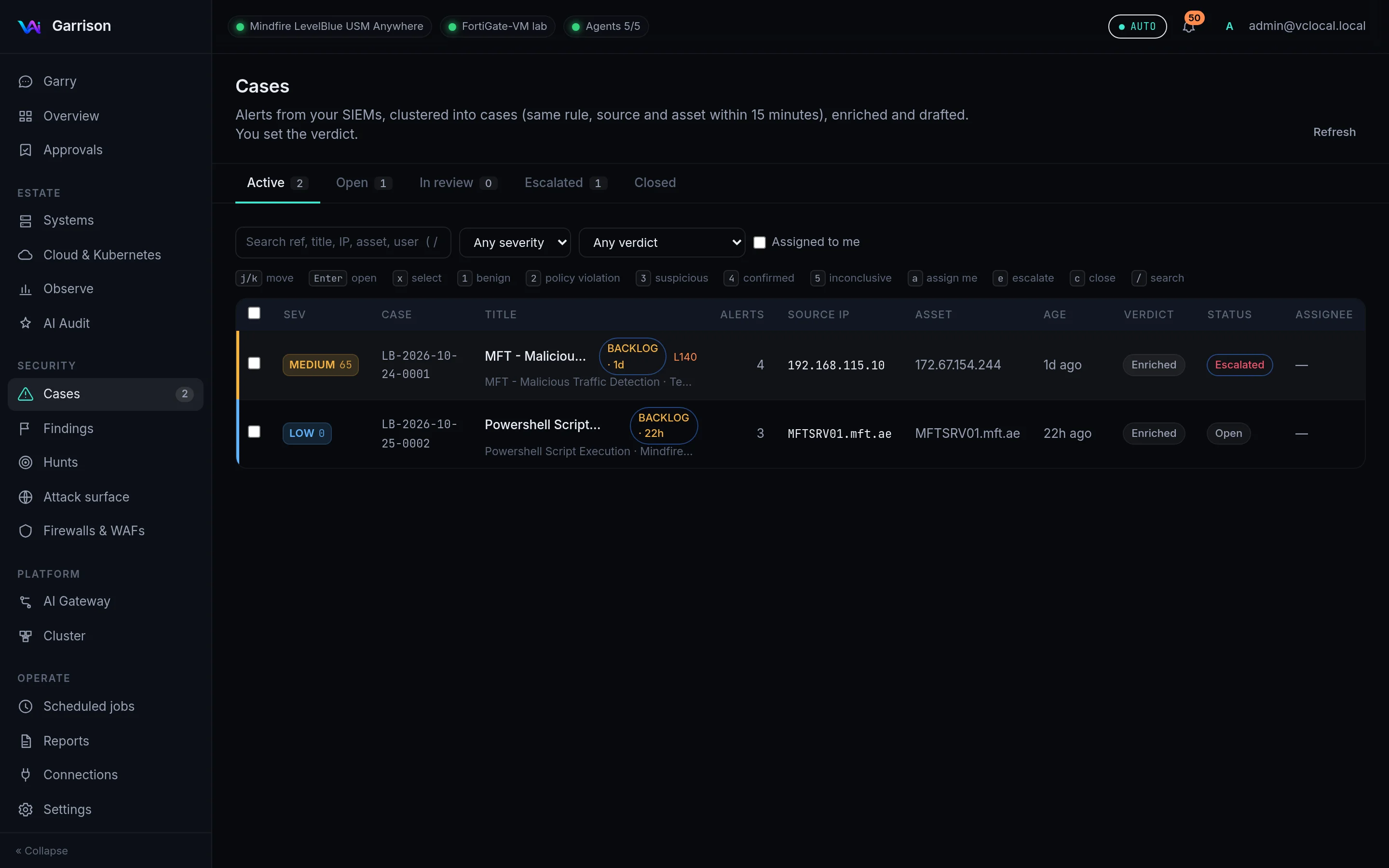
Task: Click the Overview grid icon
Action: (x=25, y=116)
